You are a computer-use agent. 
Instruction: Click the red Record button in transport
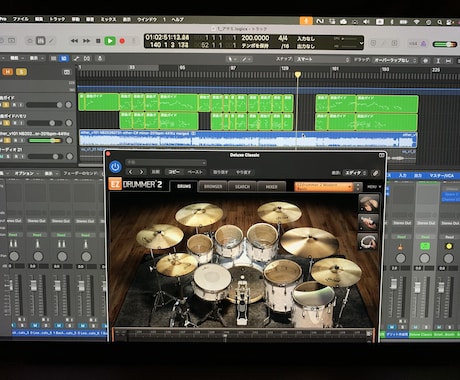(122, 41)
